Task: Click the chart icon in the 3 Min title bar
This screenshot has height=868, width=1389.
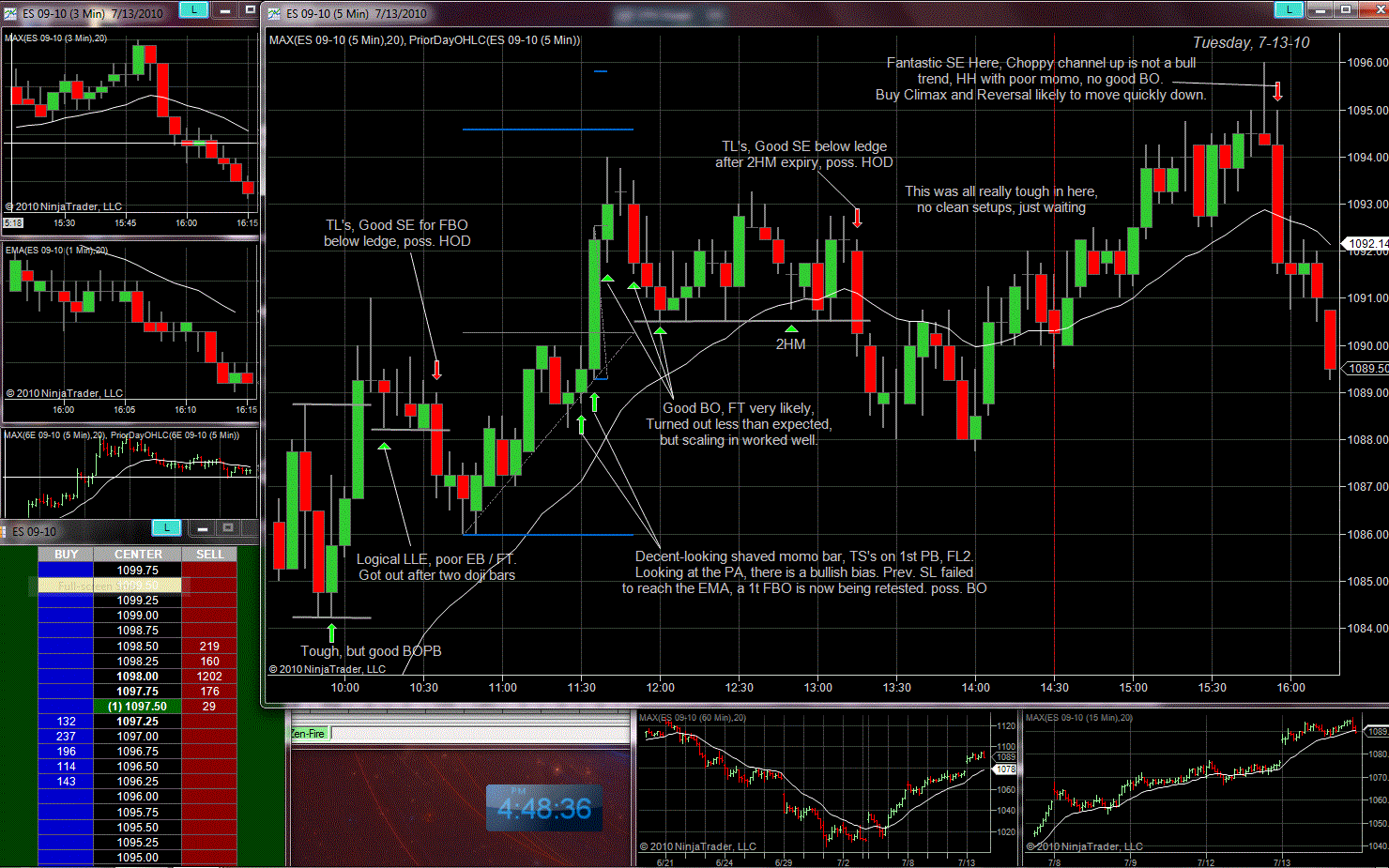Action: 10,13
